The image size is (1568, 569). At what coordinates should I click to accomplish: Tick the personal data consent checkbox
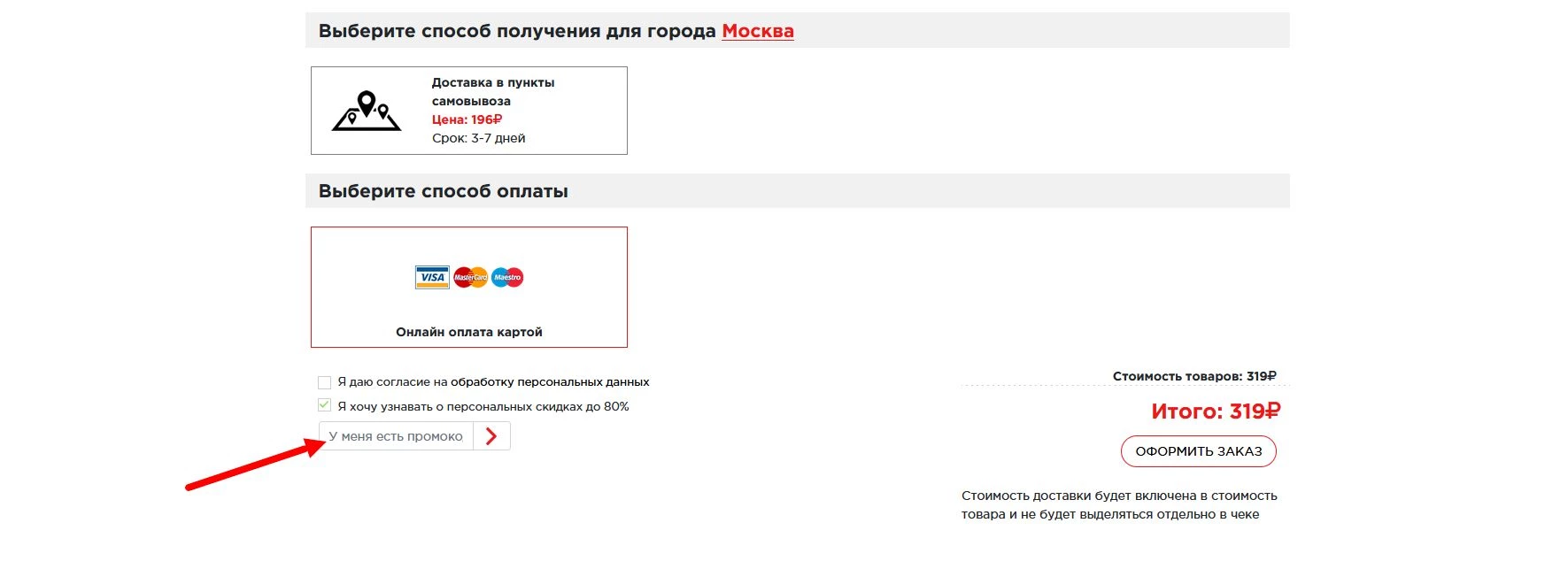point(324,382)
